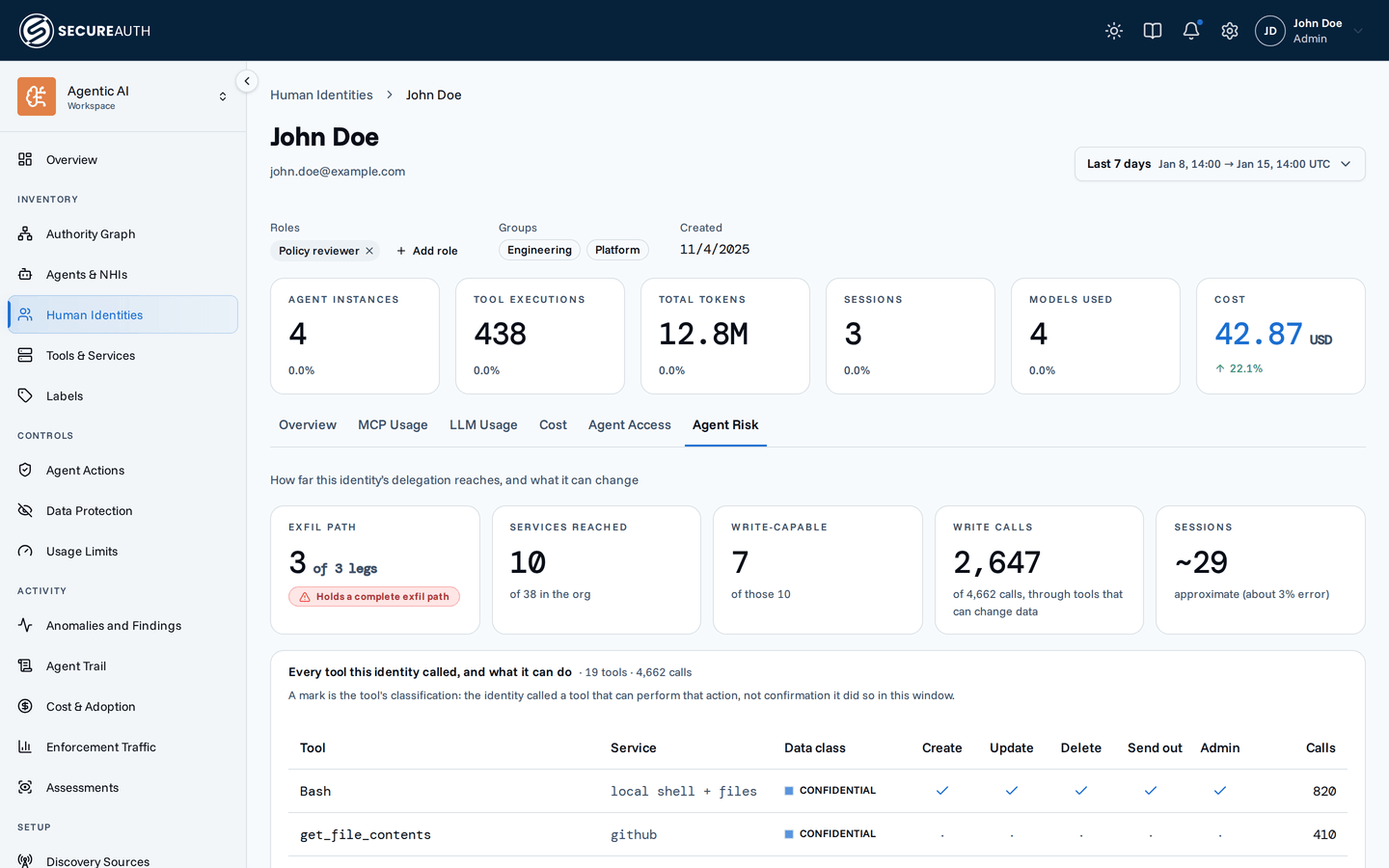
Task: Remove the Policy reviewer role
Action: pos(369,251)
